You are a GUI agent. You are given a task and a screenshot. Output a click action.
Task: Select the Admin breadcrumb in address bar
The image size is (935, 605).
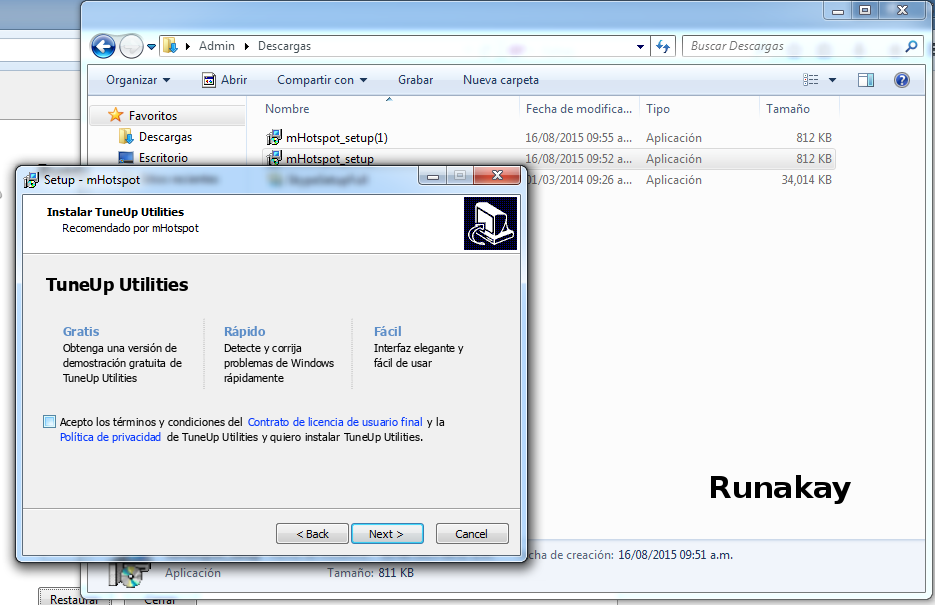pyautogui.click(x=216, y=46)
